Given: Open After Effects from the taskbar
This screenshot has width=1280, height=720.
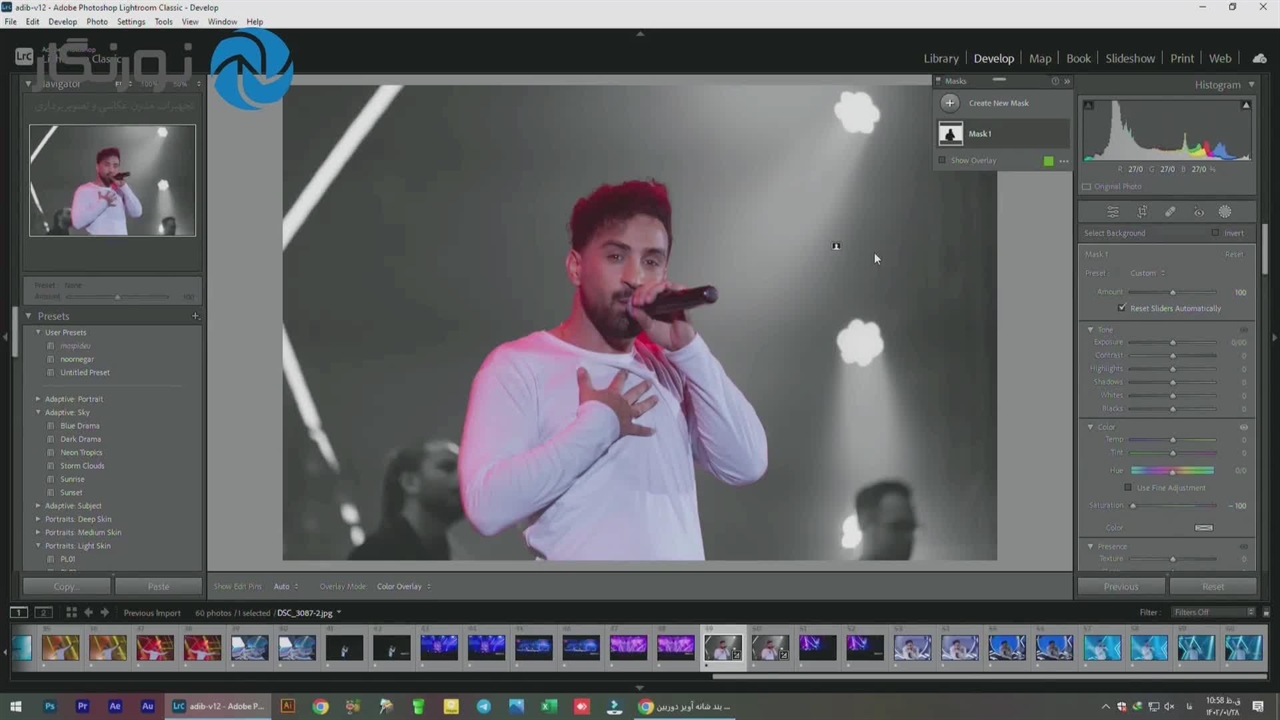Looking at the screenshot, I should [115, 706].
